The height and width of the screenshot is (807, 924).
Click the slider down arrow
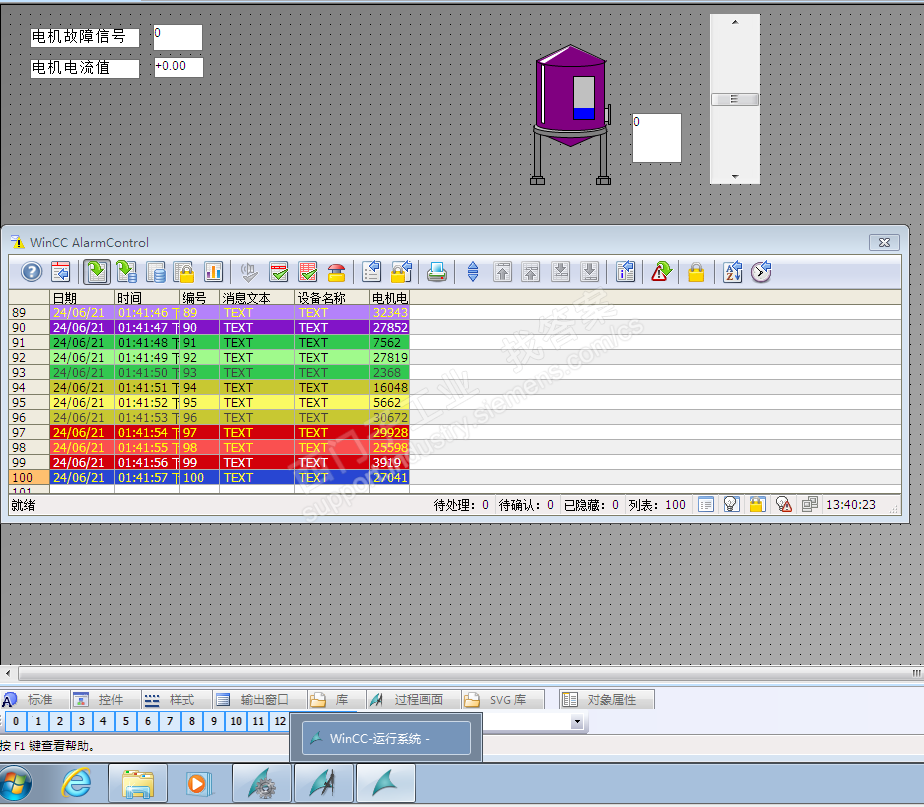735,176
